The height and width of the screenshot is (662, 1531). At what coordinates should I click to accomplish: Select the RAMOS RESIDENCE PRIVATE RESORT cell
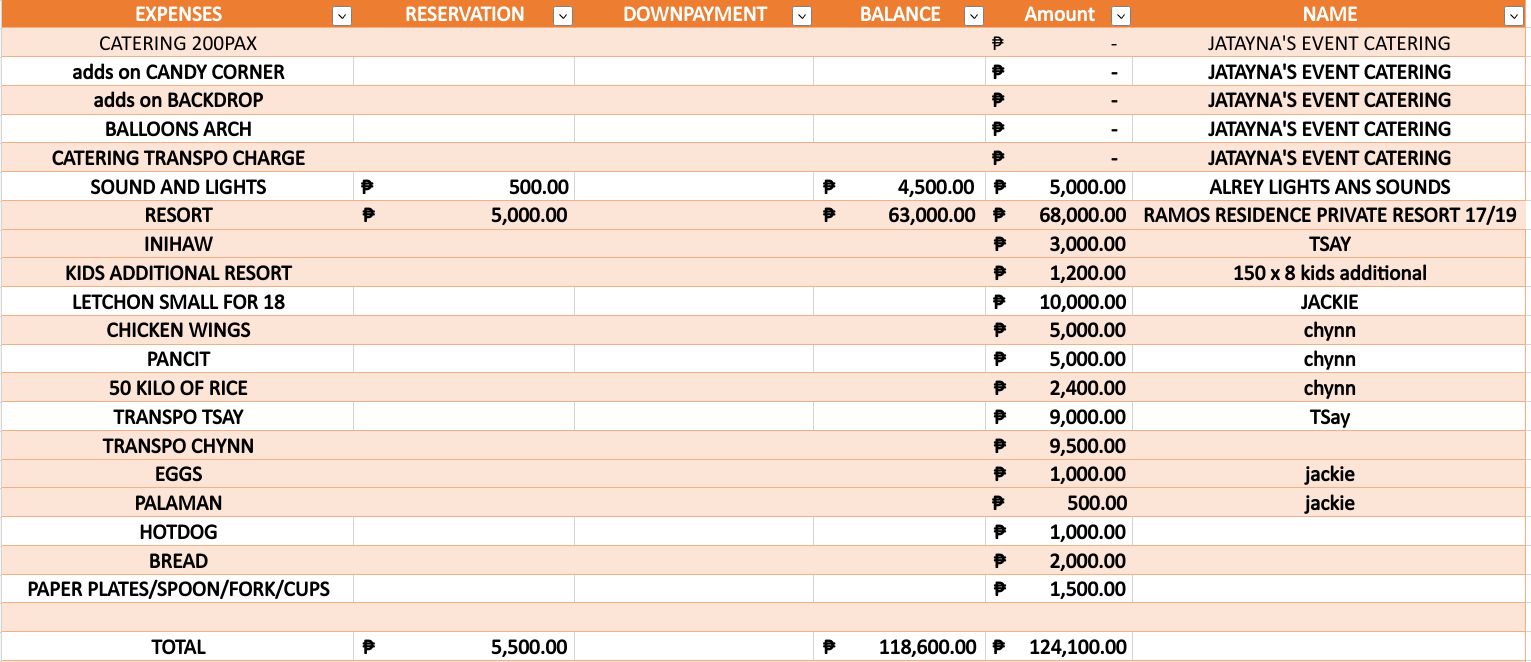coord(1330,215)
